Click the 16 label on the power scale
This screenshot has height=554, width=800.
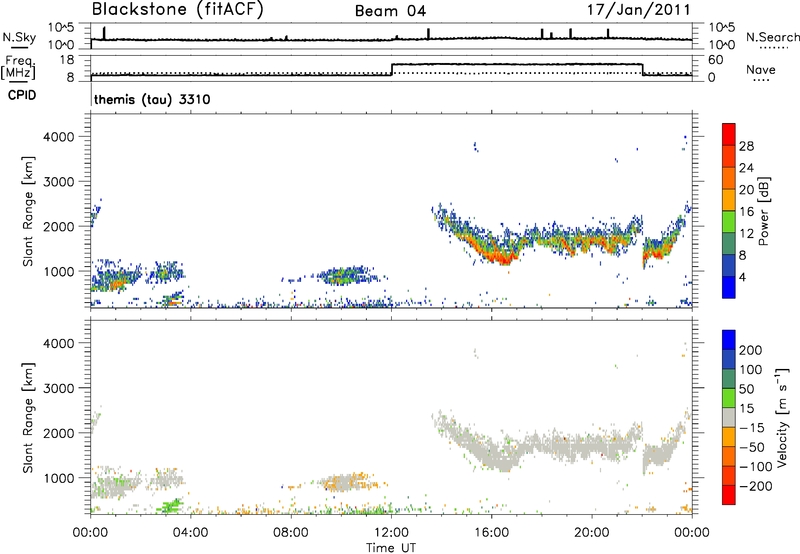(746, 212)
